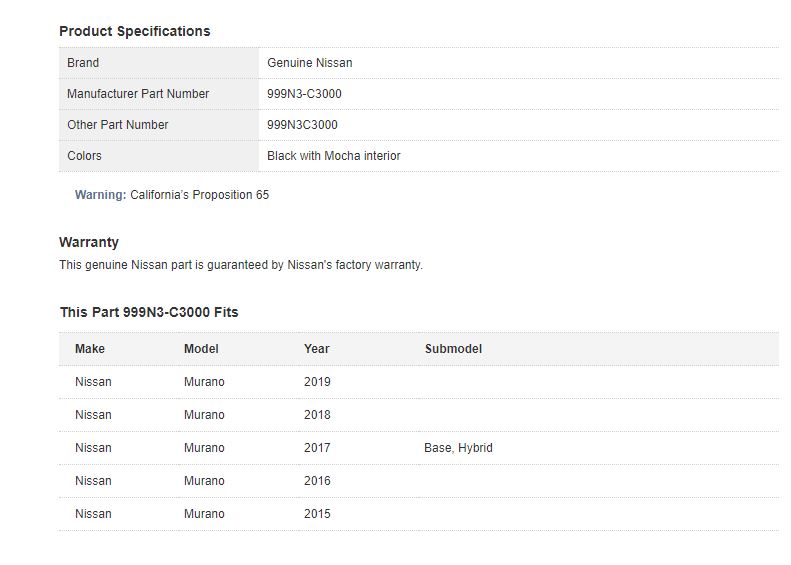Select the Nissan factory warranty sentence
This screenshot has height=565, width=791.
(241, 265)
